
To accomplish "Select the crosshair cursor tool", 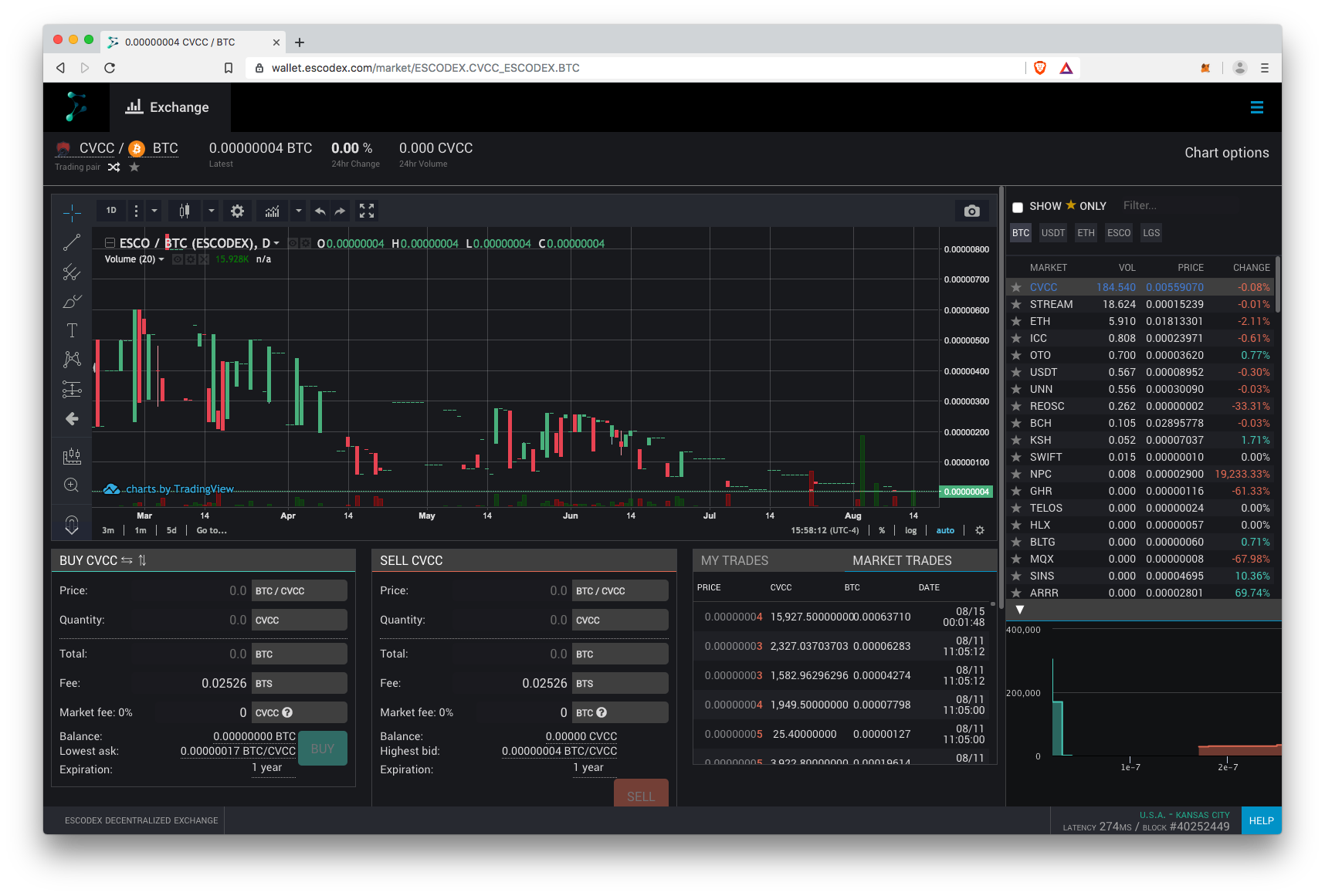I will (x=72, y=212).
